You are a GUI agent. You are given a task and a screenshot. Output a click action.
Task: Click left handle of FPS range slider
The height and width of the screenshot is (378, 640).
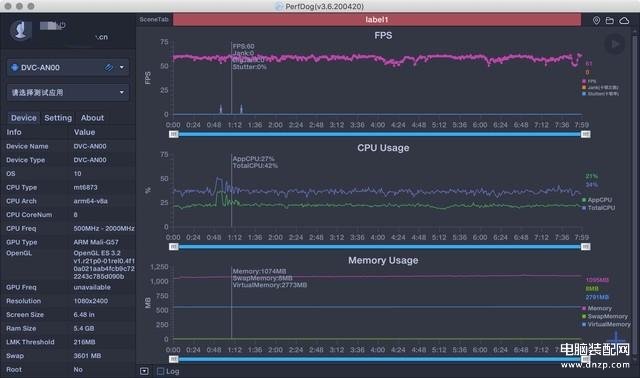coord(174,134)
